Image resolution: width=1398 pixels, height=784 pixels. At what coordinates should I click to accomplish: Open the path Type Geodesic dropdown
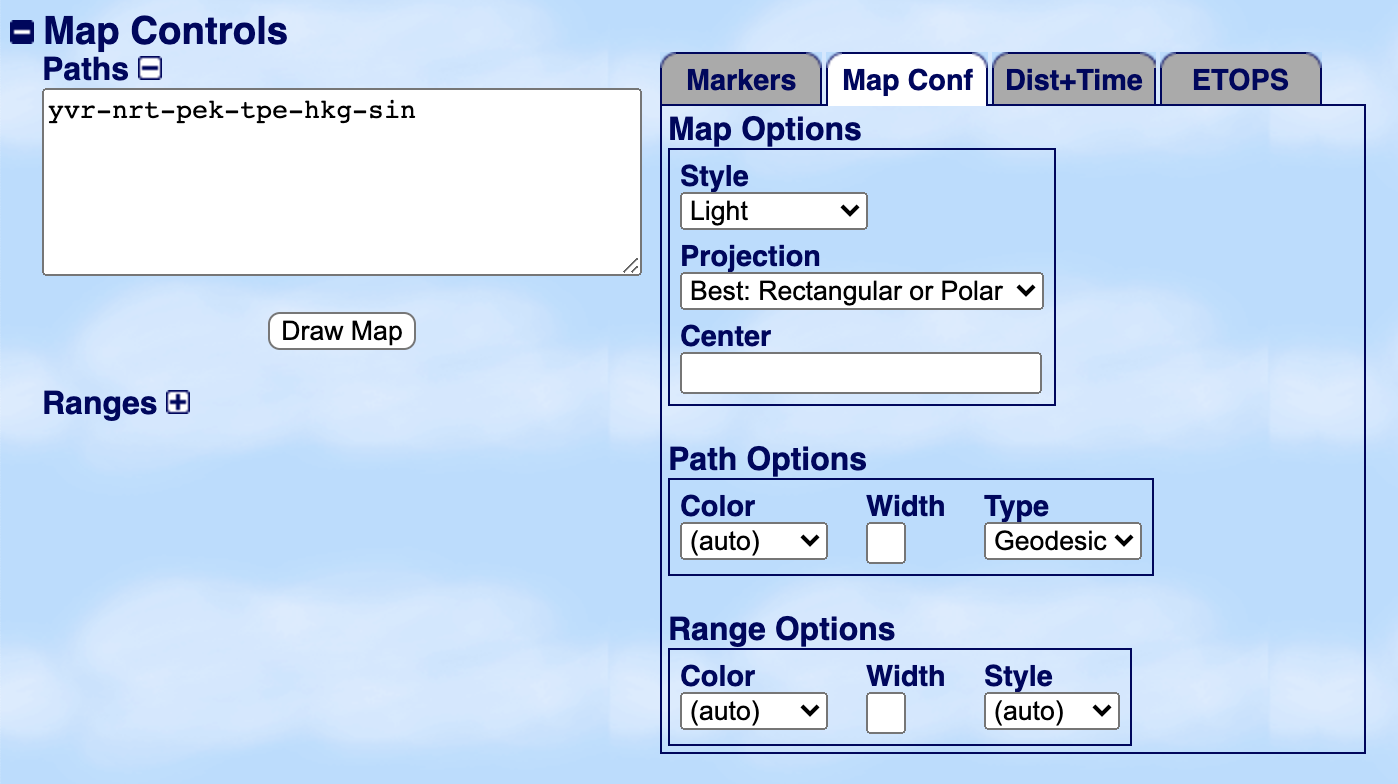pyautogui.click(x=1062, y=542)
